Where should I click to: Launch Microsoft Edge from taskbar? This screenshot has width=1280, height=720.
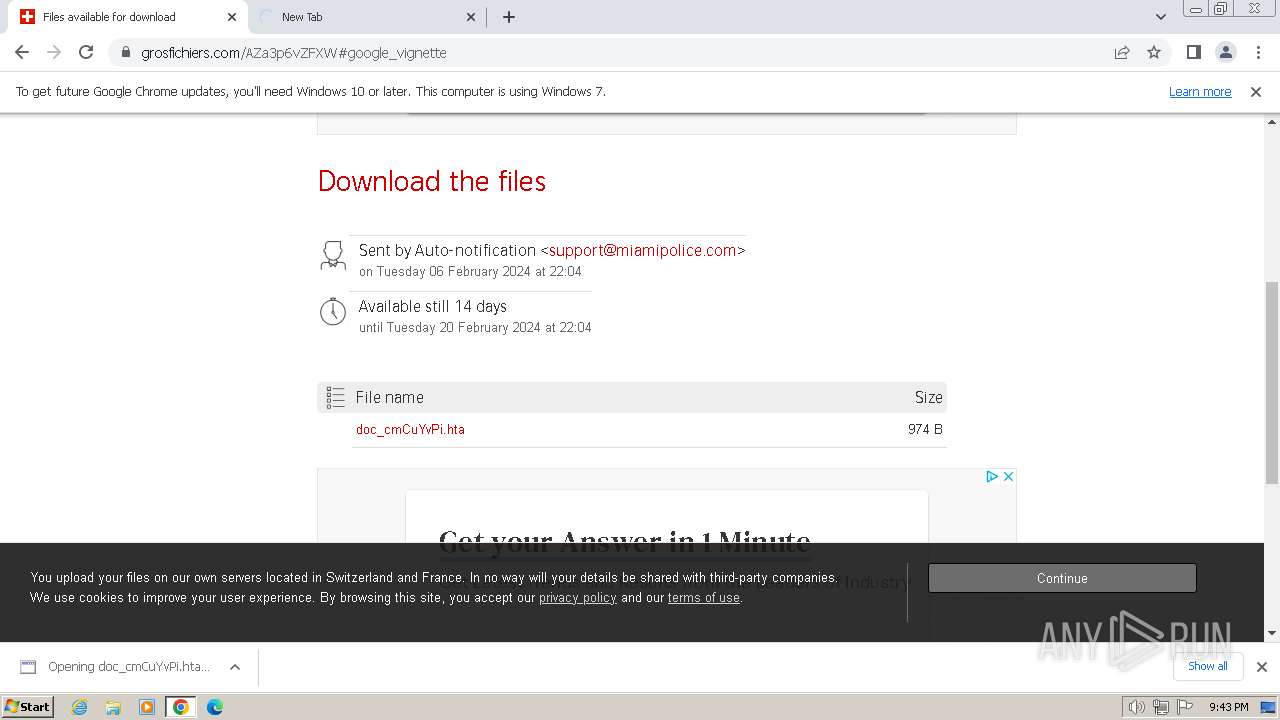pos(215,707)
